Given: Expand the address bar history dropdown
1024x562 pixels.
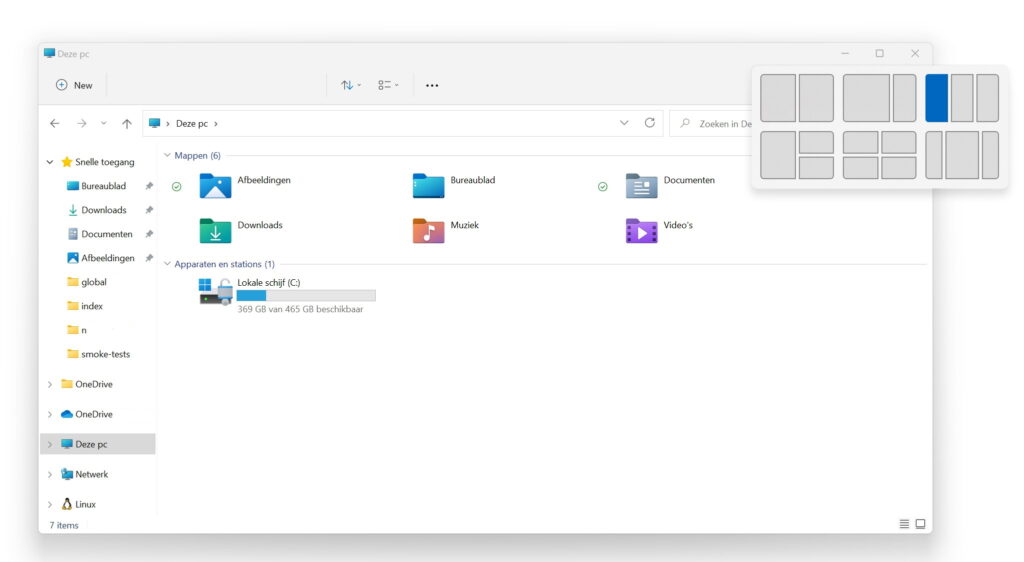Looking at the screenshot, I should (x=624, y=123).
